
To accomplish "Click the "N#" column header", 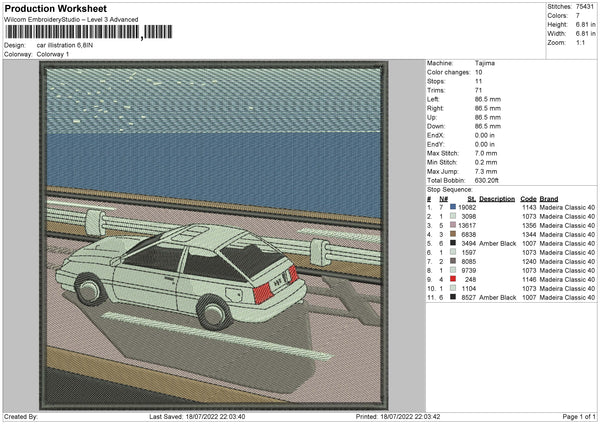I will pos(443,199).
